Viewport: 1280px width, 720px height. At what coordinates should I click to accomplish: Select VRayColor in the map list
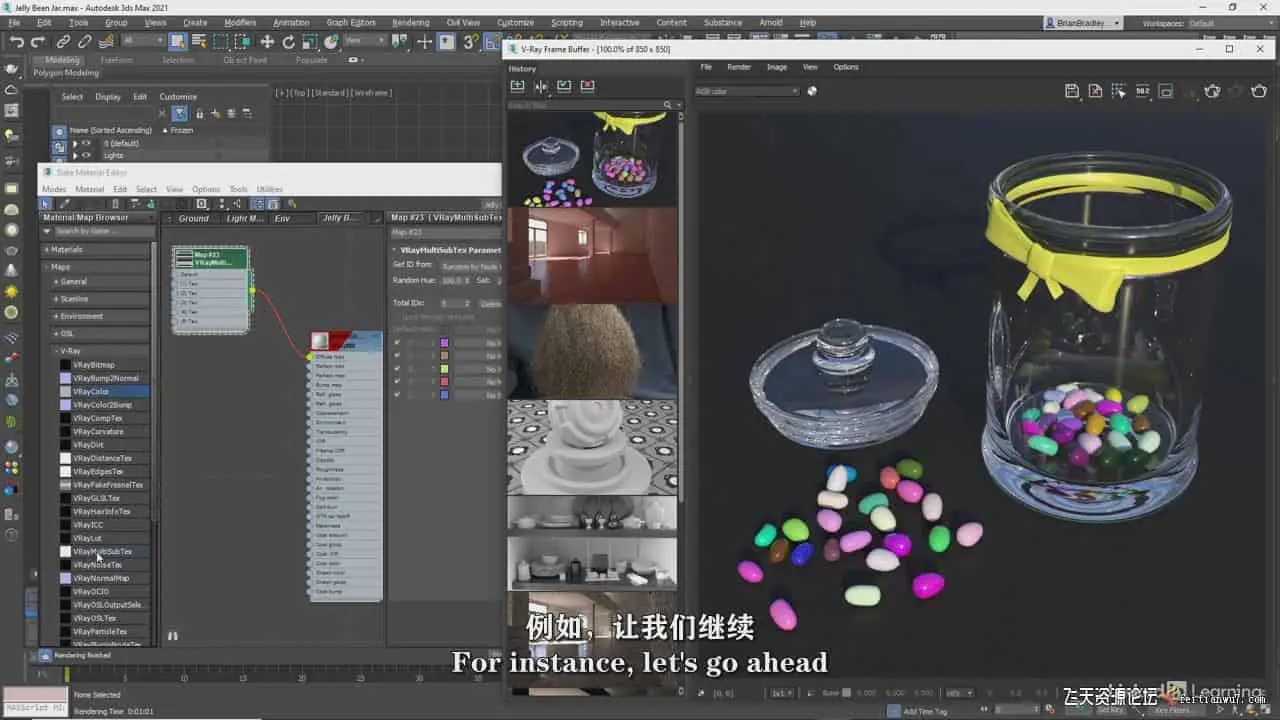[91, 392]
